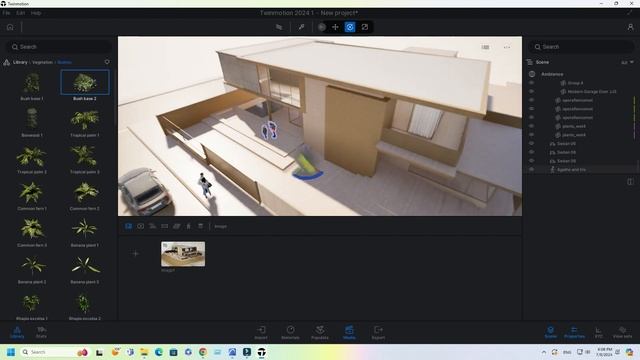Select the Bush base 2 asset

pyautogui.click(x=85, y=85)
